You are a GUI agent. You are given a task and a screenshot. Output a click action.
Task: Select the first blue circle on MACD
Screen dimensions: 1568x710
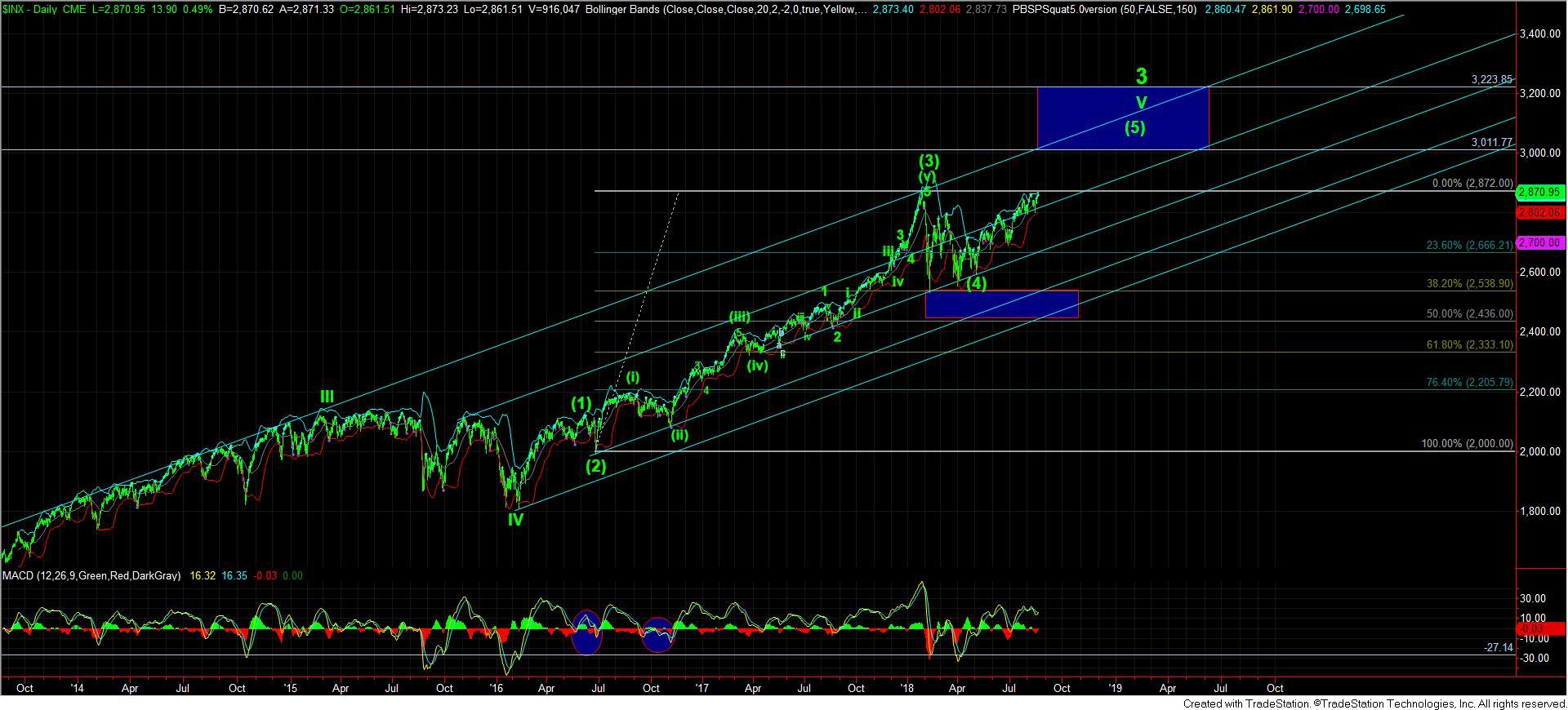pyautogui.click(x=586, y=632)
